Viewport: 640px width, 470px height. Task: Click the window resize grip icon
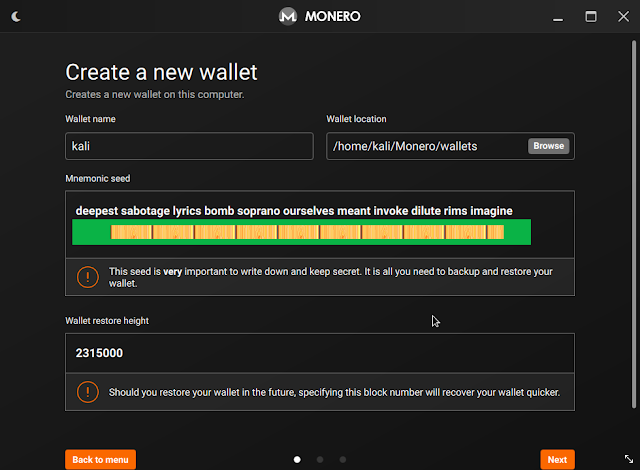(x=629, y=459)
